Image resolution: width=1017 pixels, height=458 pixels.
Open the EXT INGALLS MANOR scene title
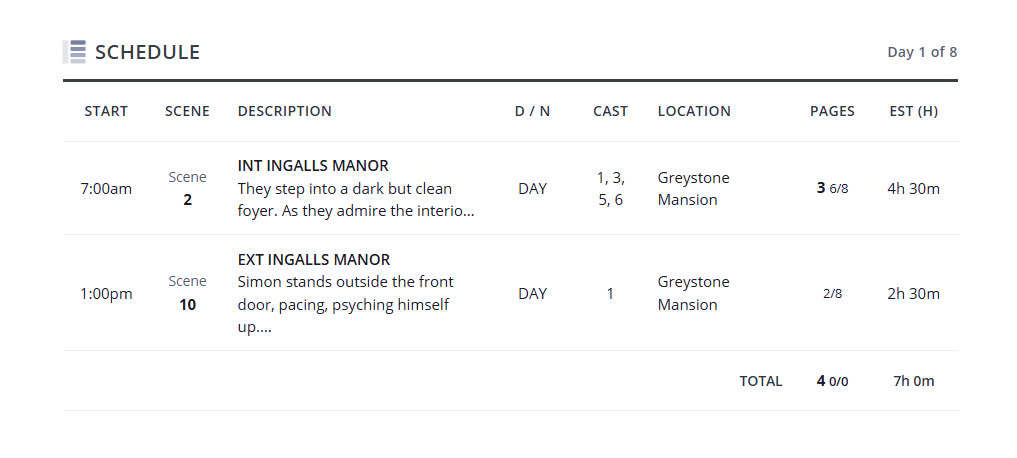coord(314,259)
